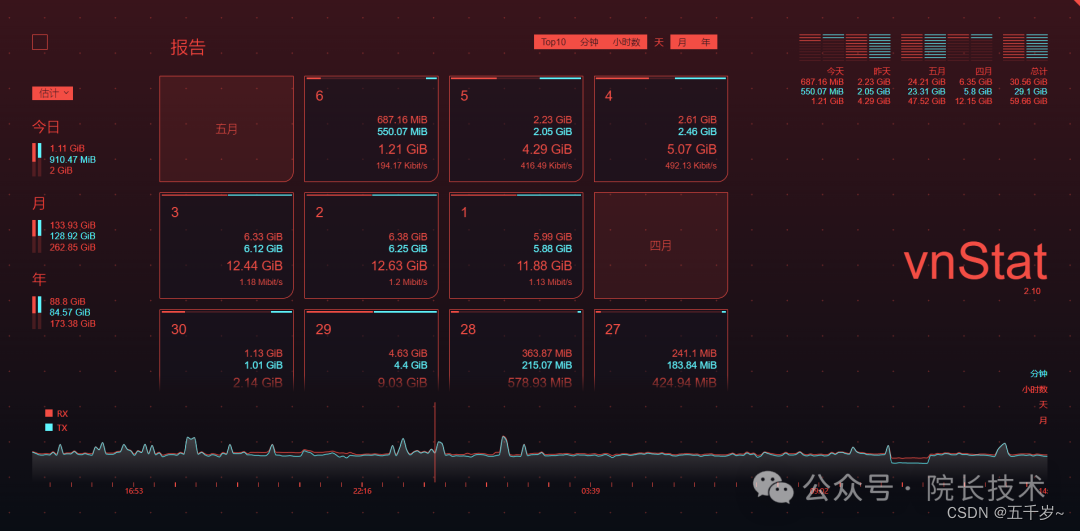This screenshot has width=1080, height=531.
Task: Click the vnStat logo text
Action: tap(975, 262)
